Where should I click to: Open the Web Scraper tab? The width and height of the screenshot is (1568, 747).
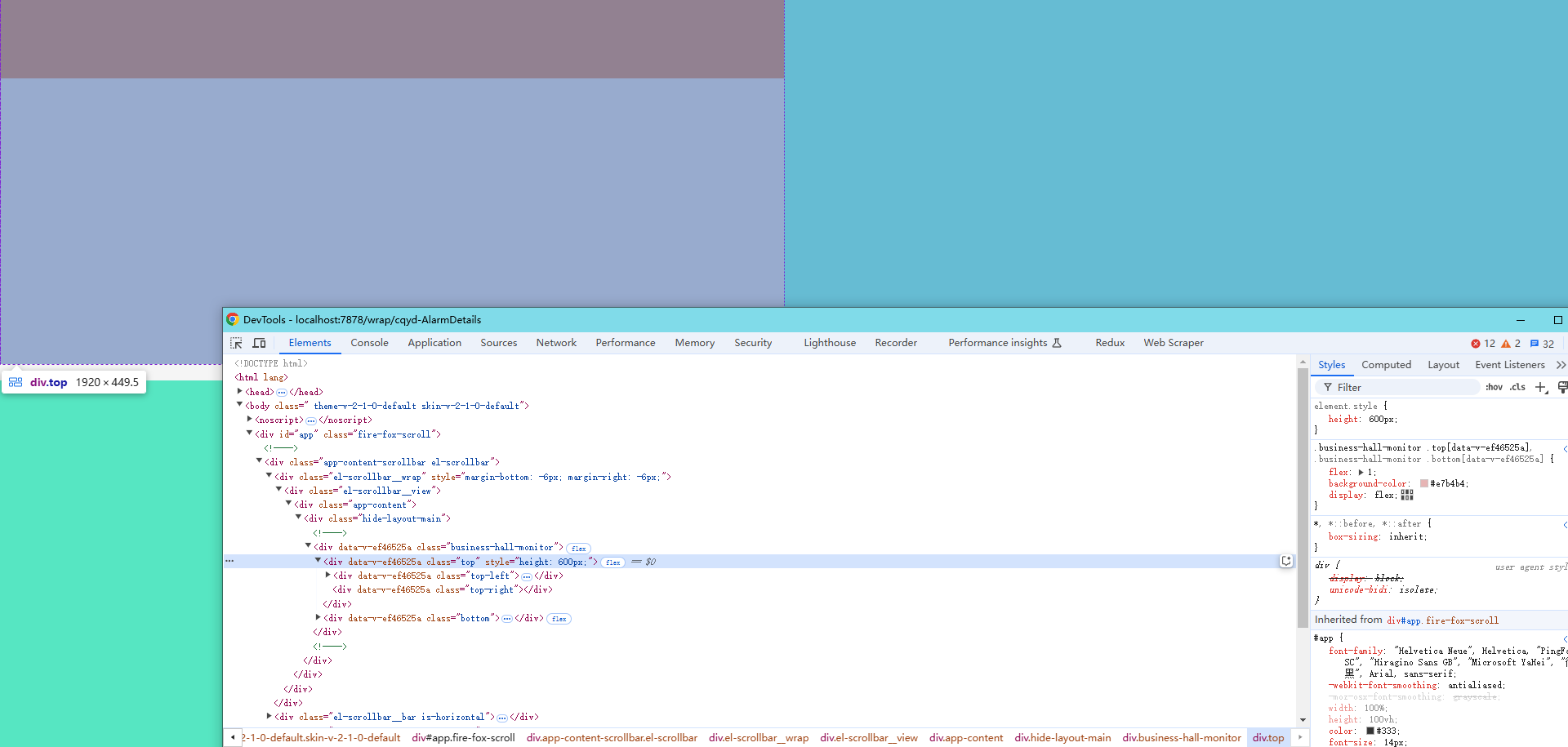coord(1174,343)
